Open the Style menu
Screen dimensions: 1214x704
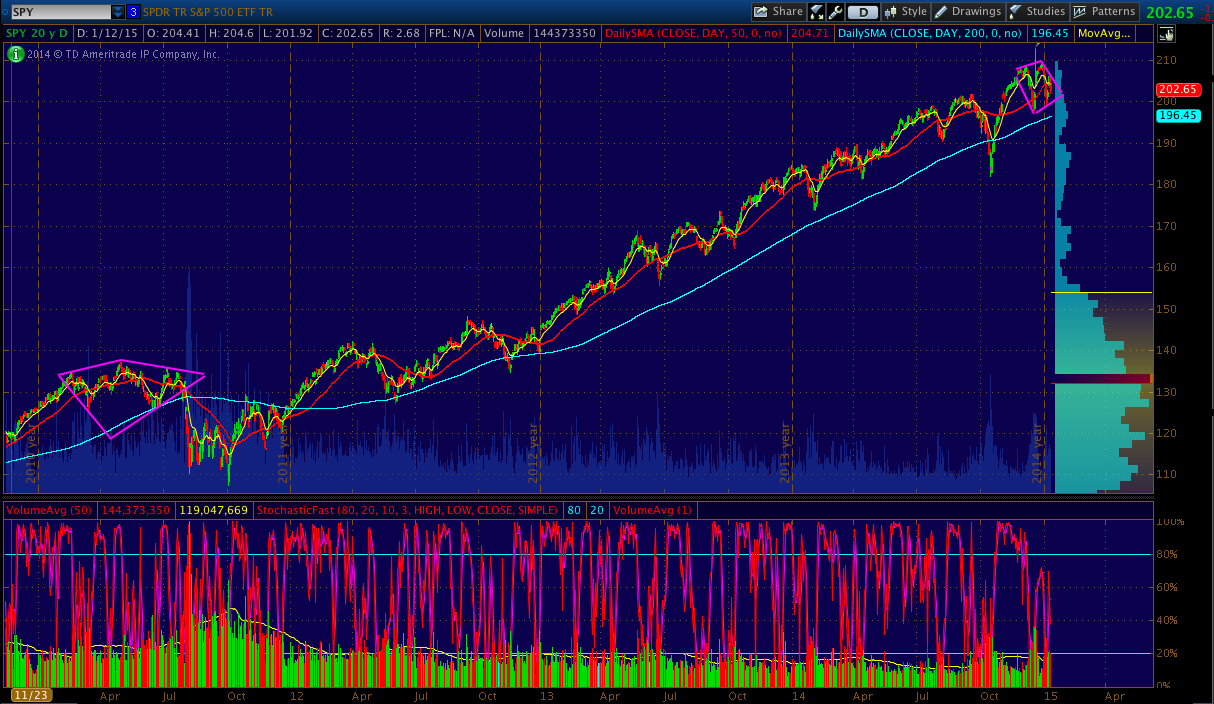[x=905, y=12]
